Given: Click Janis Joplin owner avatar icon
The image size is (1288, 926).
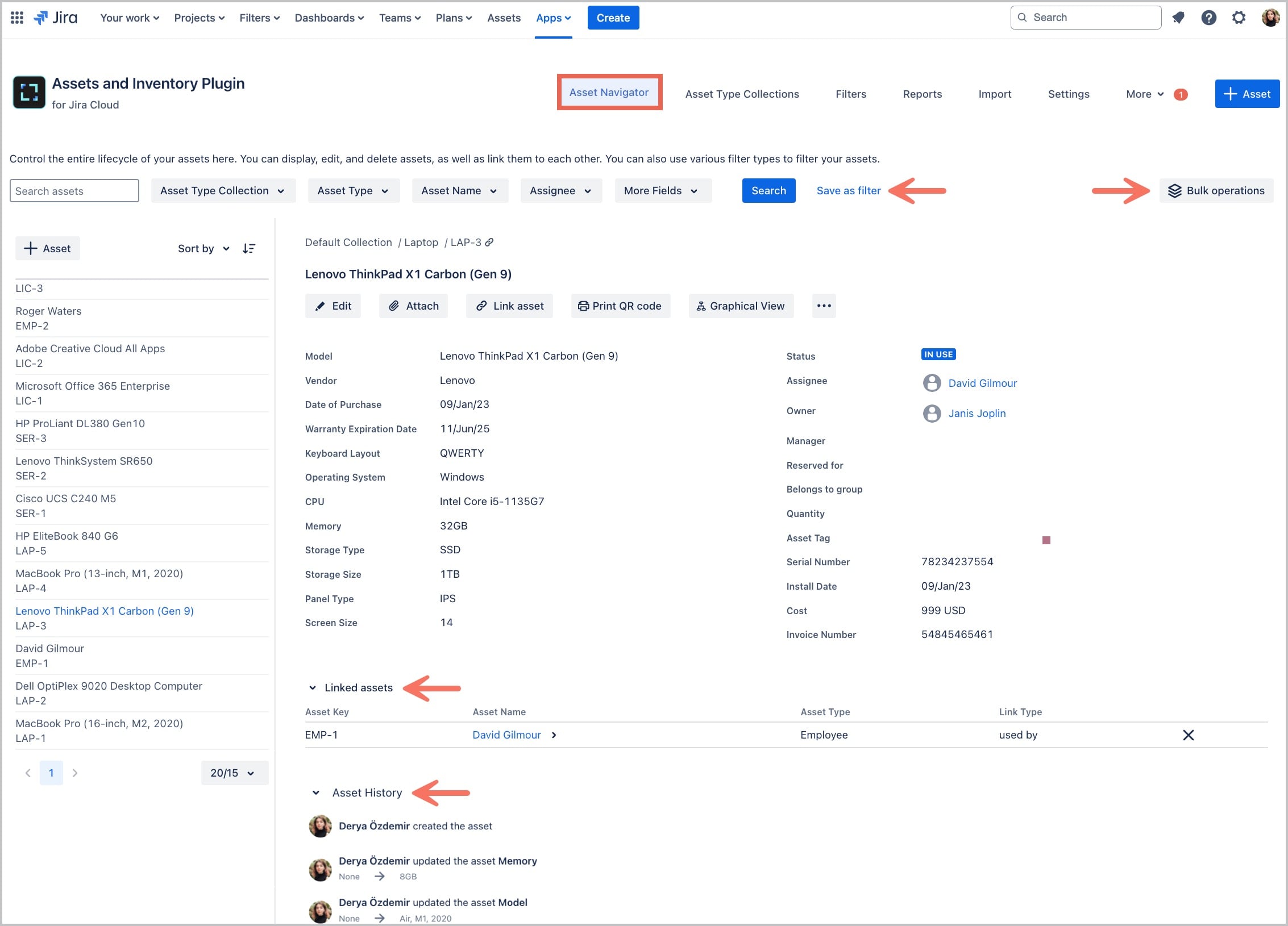Looking at the screenshot, I should pyautogui.click(x=932, y=413).
